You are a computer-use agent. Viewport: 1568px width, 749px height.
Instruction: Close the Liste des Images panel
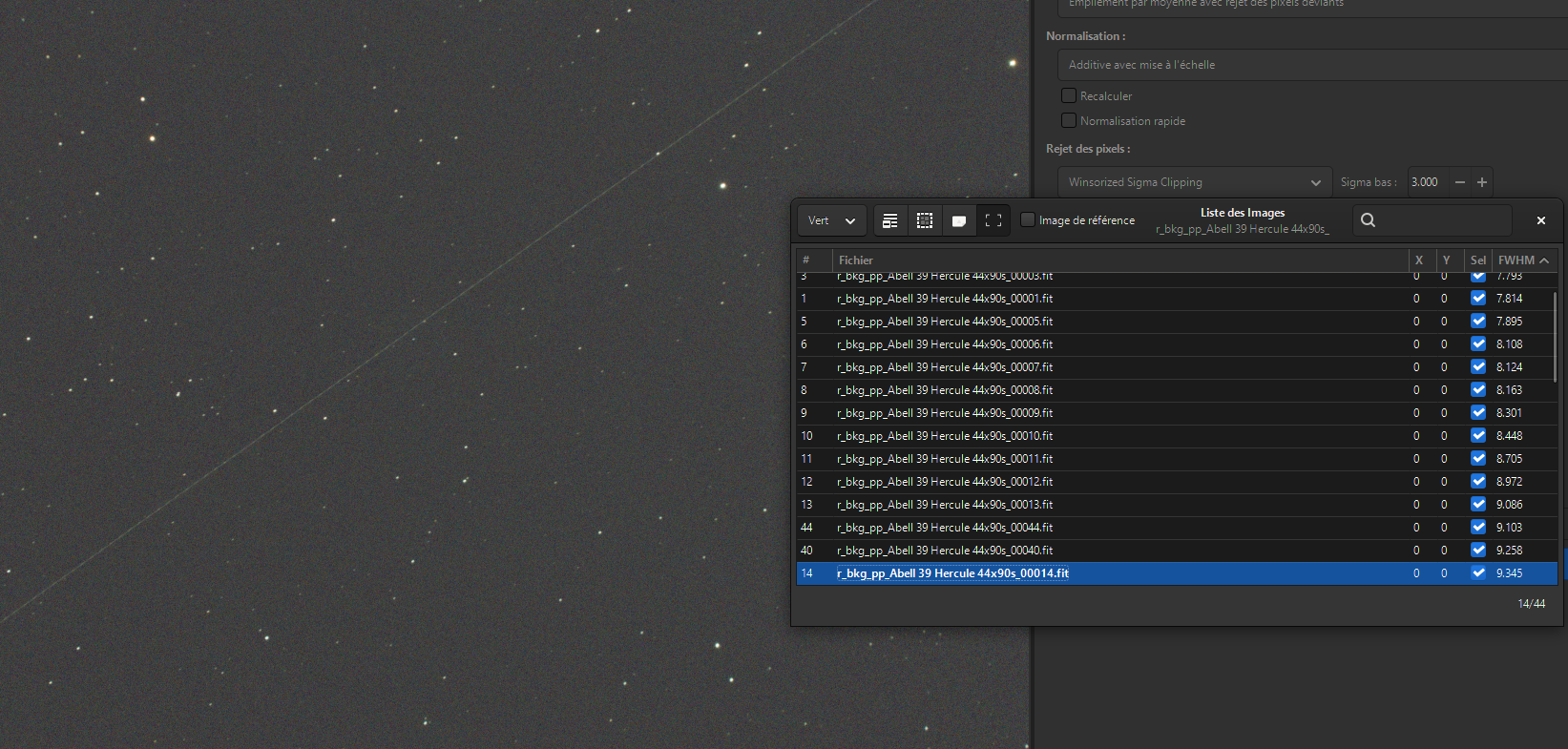[x=1540, y=220]
